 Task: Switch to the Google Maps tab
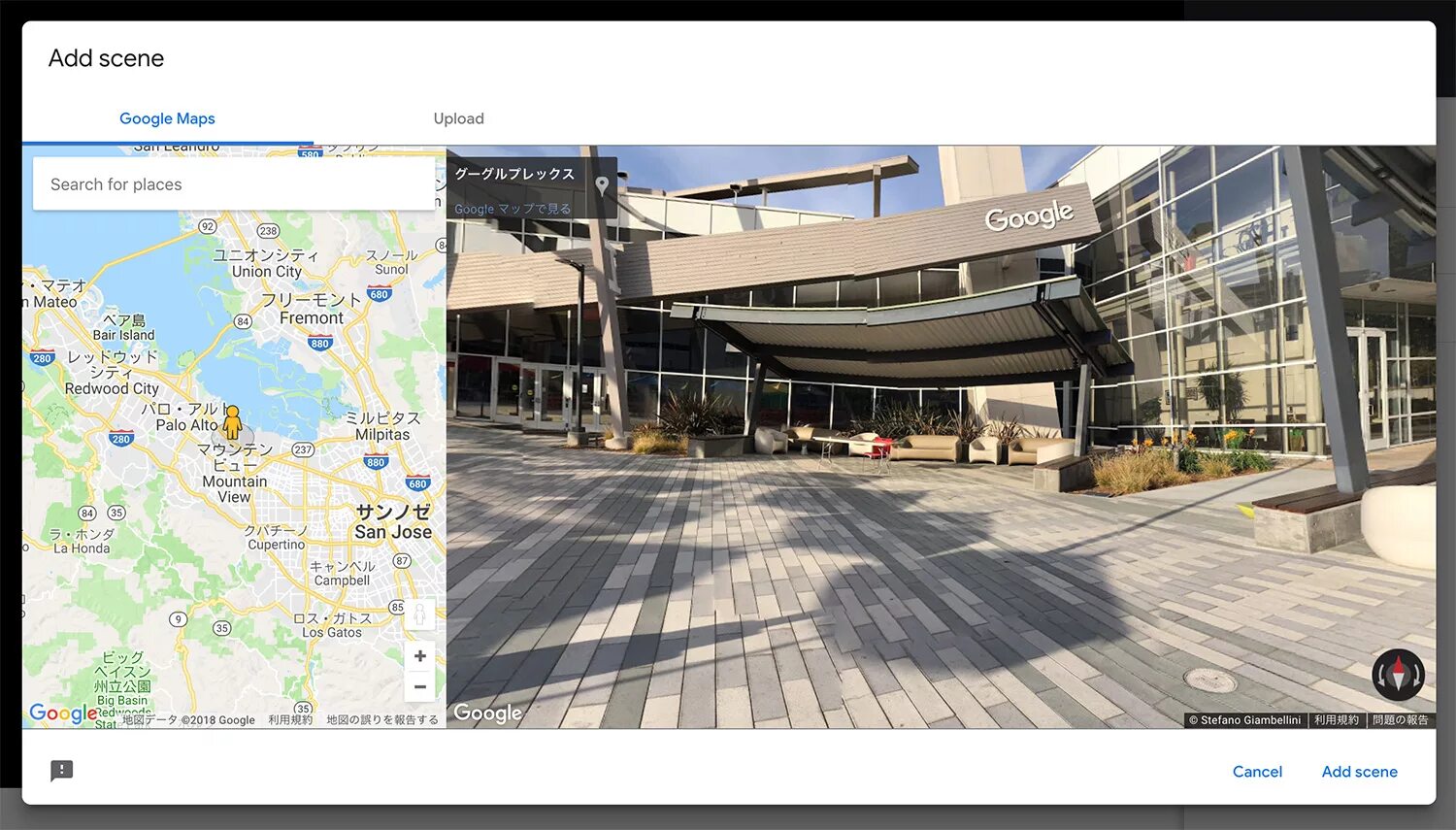(167, 118)
